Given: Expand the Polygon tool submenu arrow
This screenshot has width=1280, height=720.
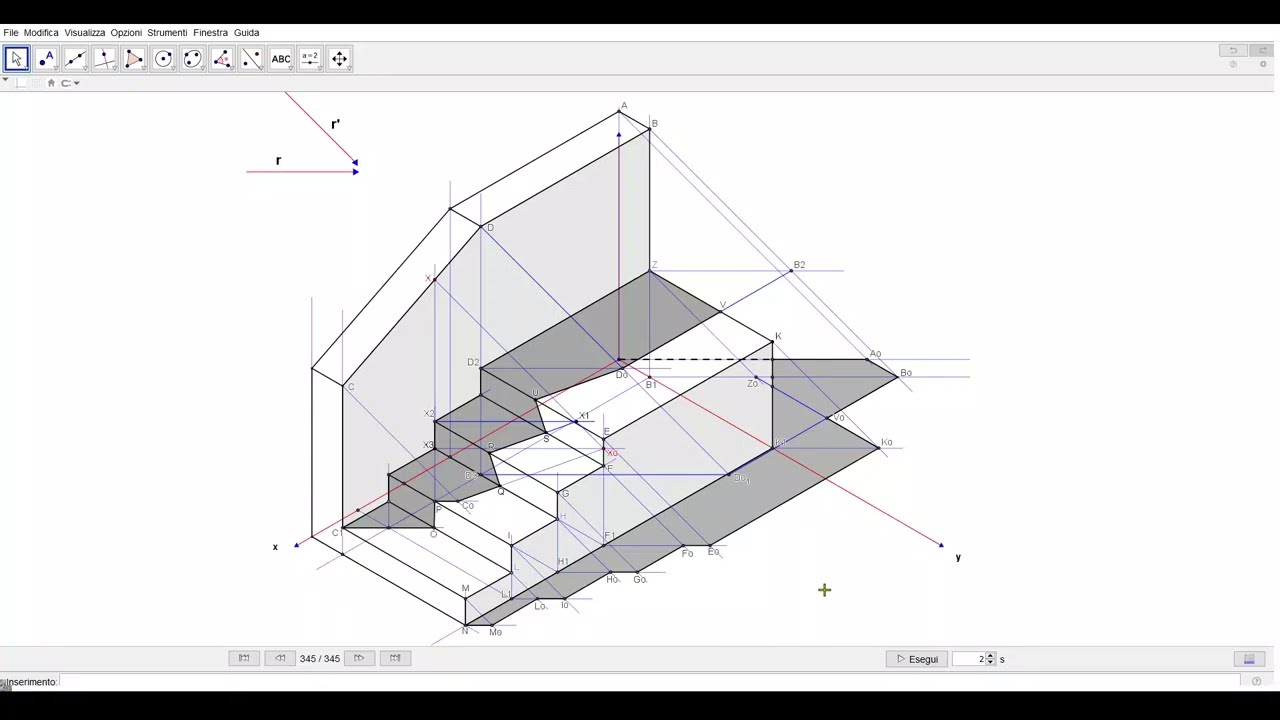Looking at the screenshot, I should tap(143, 69).
